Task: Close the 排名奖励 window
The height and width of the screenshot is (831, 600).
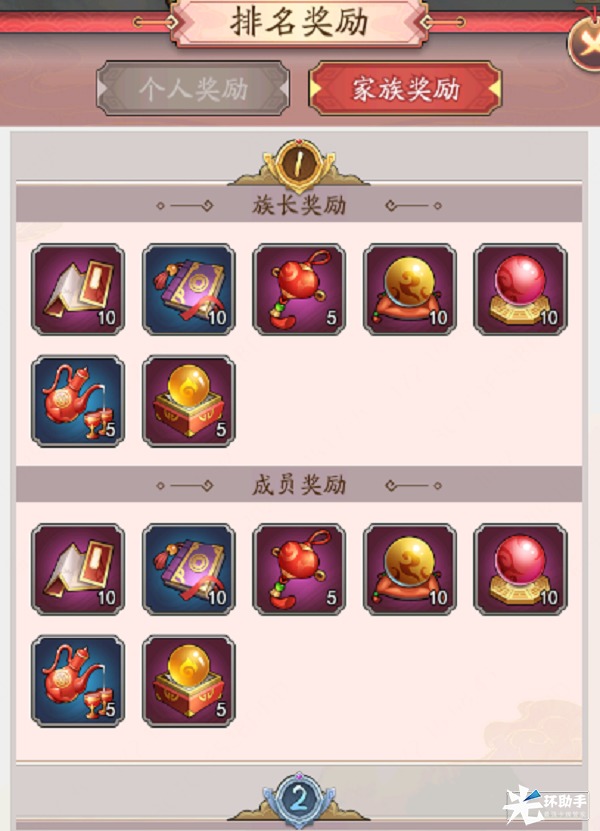Action: (x=586, y=42)
